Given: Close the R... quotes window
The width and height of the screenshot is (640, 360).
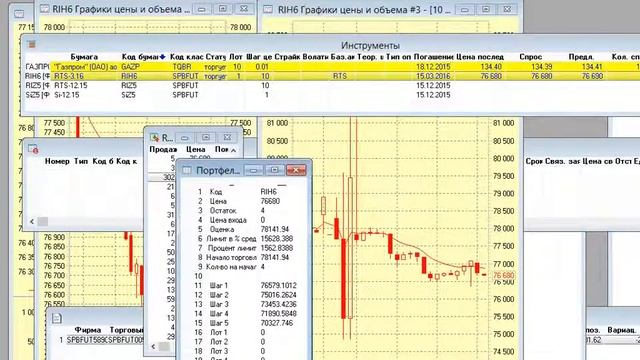Looking at the screenshot, I should [227, 138].
